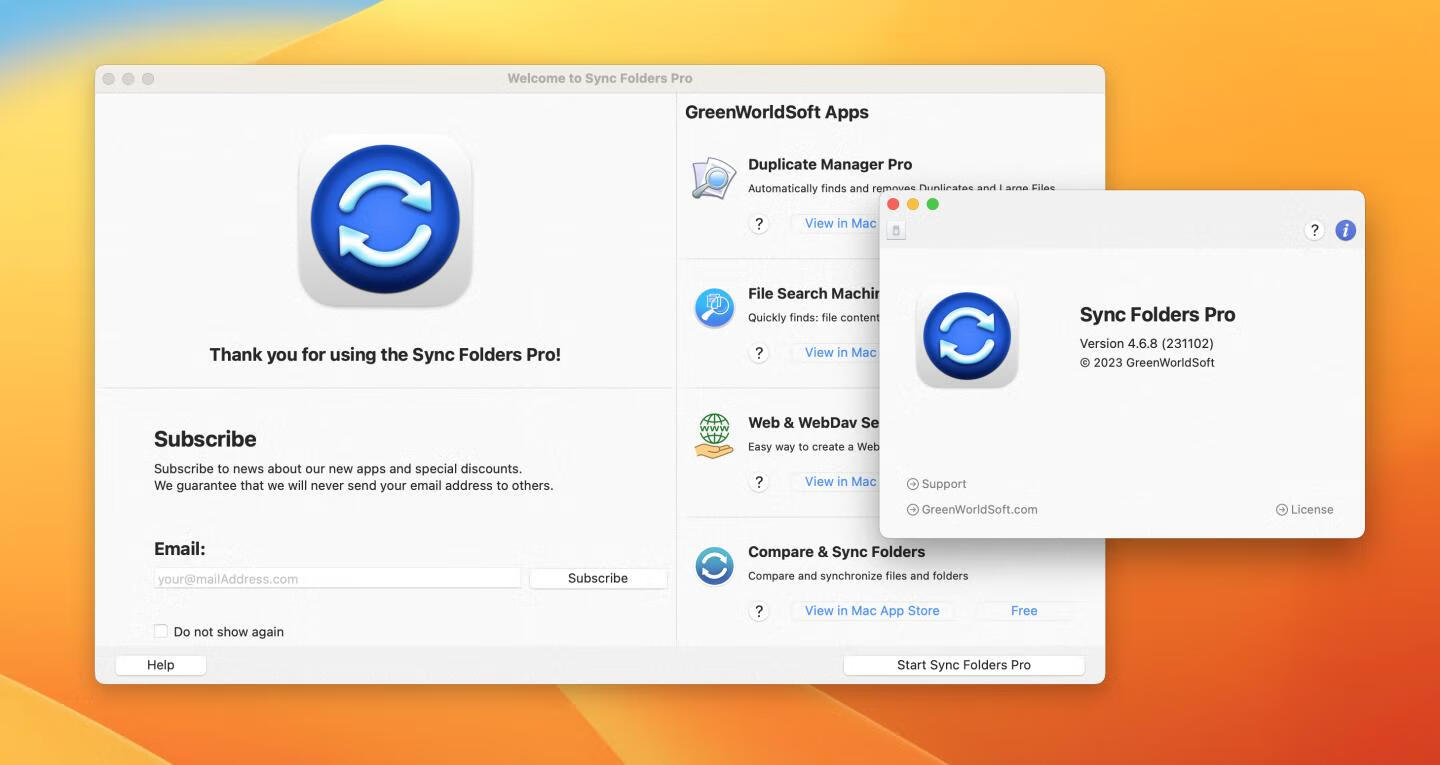
Task: Click the Sync Folders Pro name in About window
Action: tap(1158, 314)
